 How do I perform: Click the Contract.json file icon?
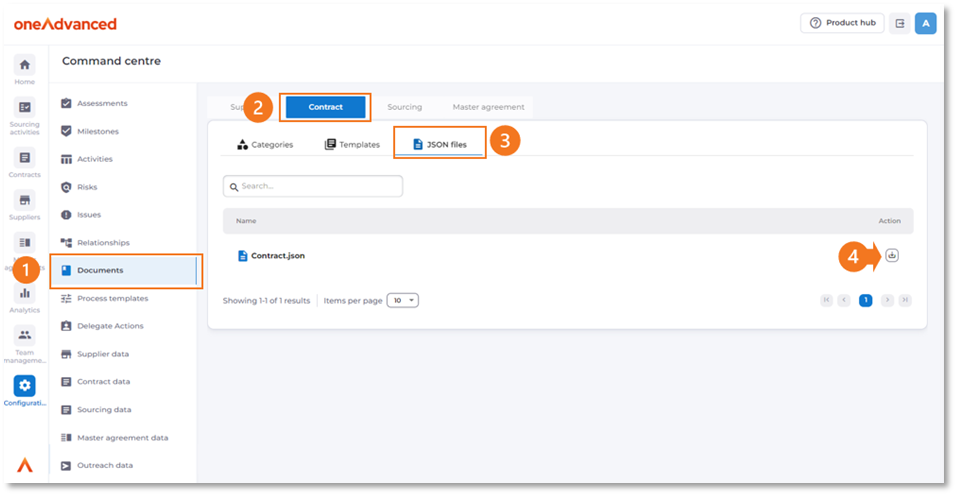tap(242, 256)
